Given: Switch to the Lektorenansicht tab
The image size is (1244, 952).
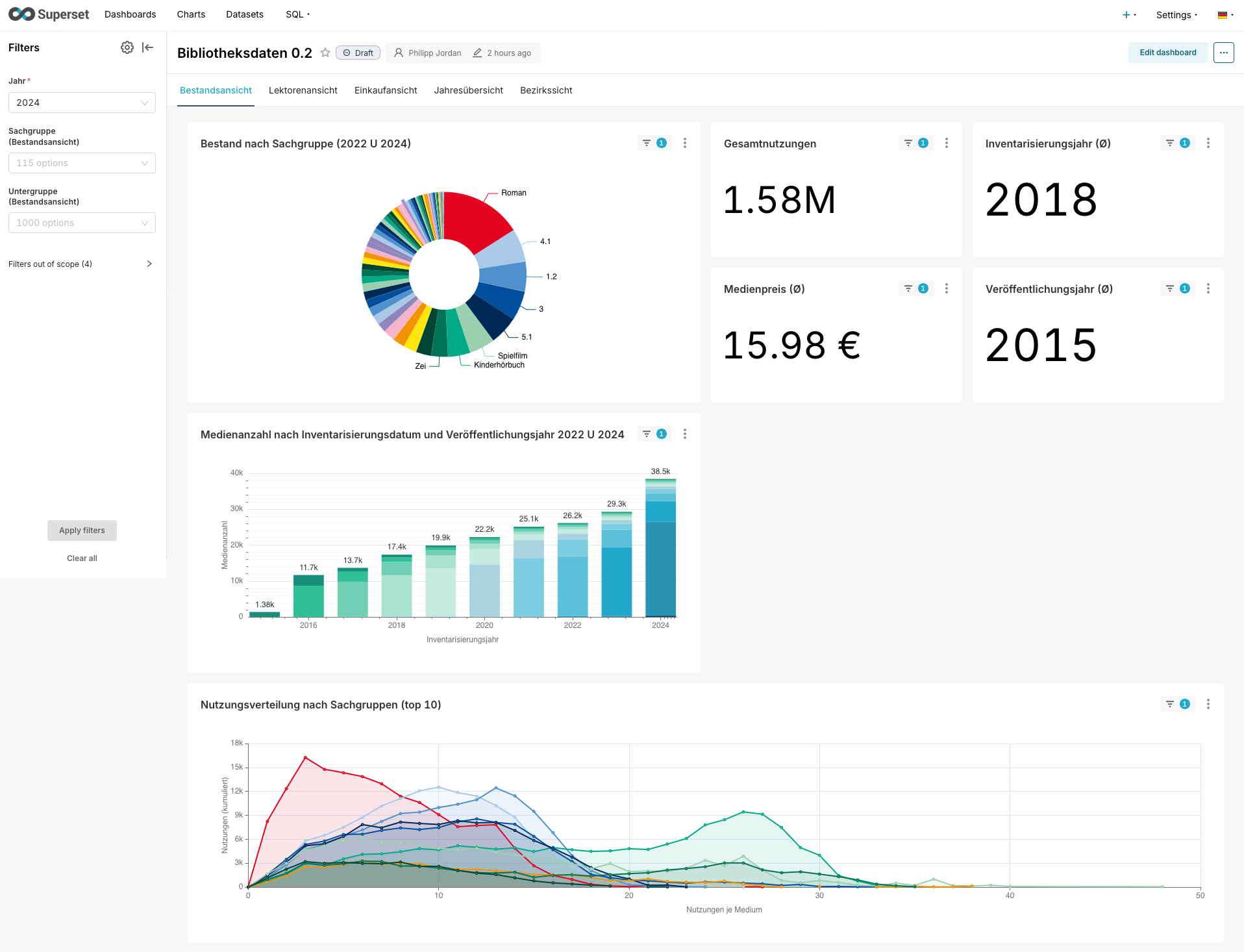Looking at the screenshot, I should tap(303, 90).
